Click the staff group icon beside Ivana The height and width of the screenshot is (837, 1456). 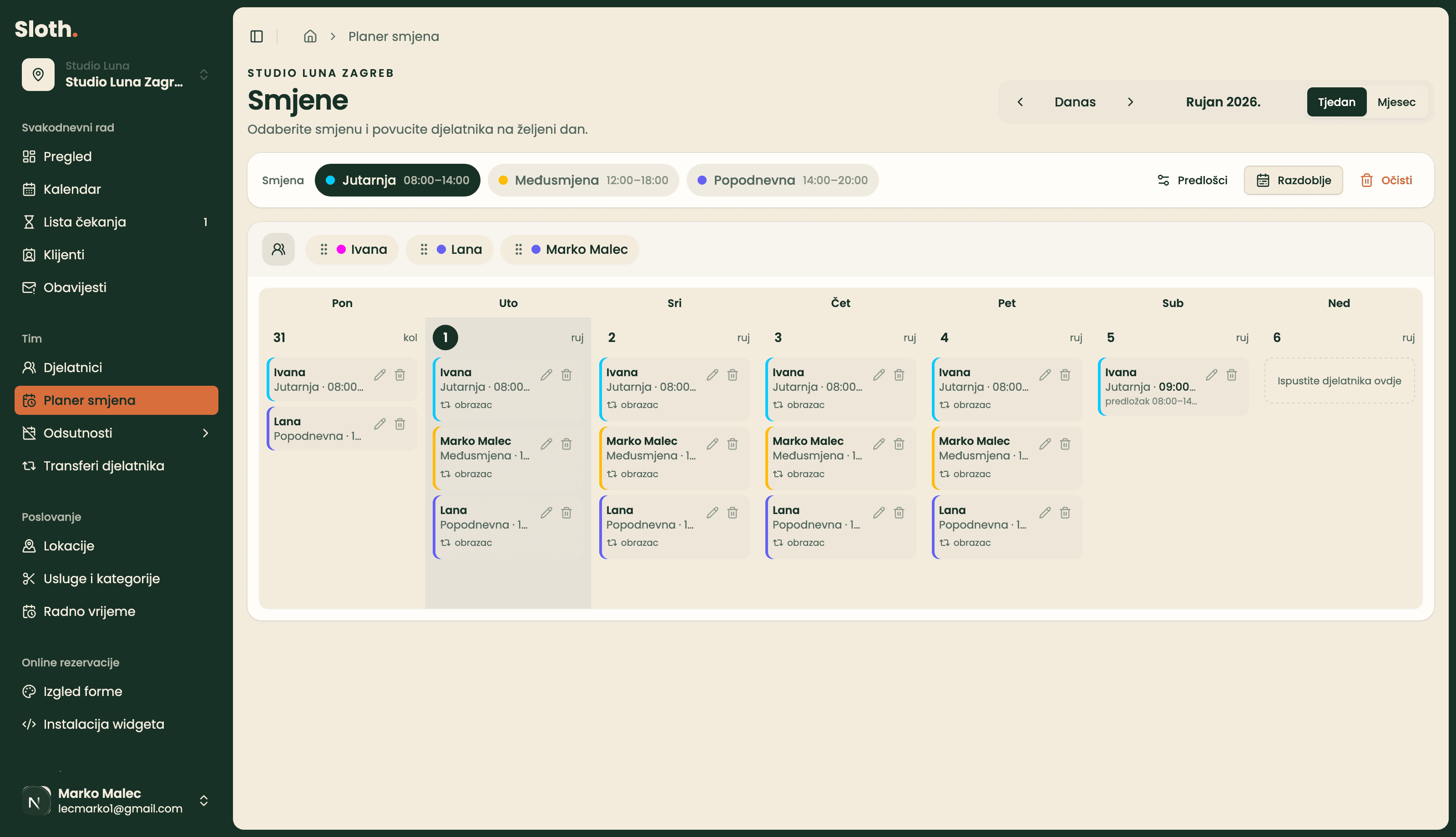coord(278,249)
